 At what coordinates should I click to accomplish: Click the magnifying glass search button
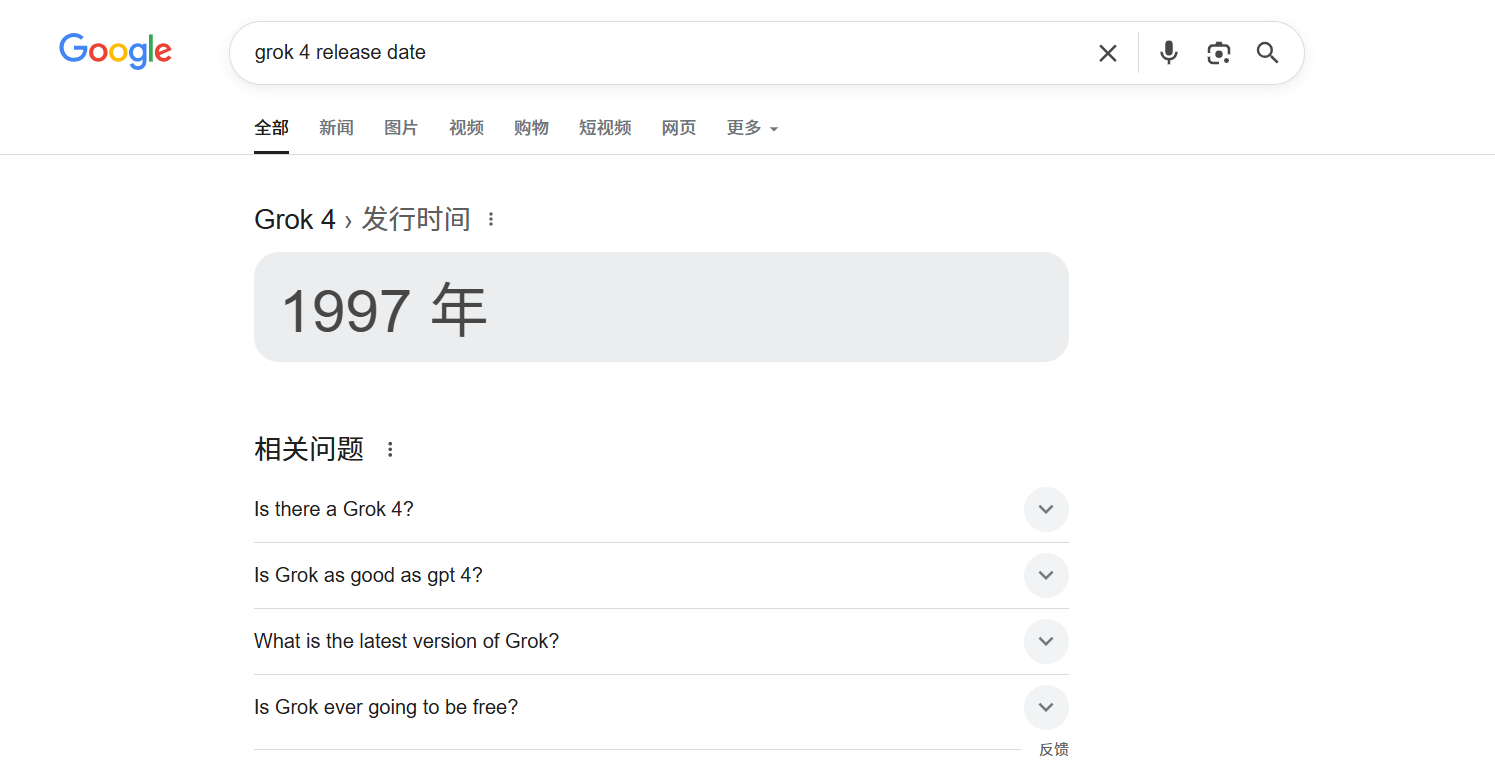(x=1267, y=53)
